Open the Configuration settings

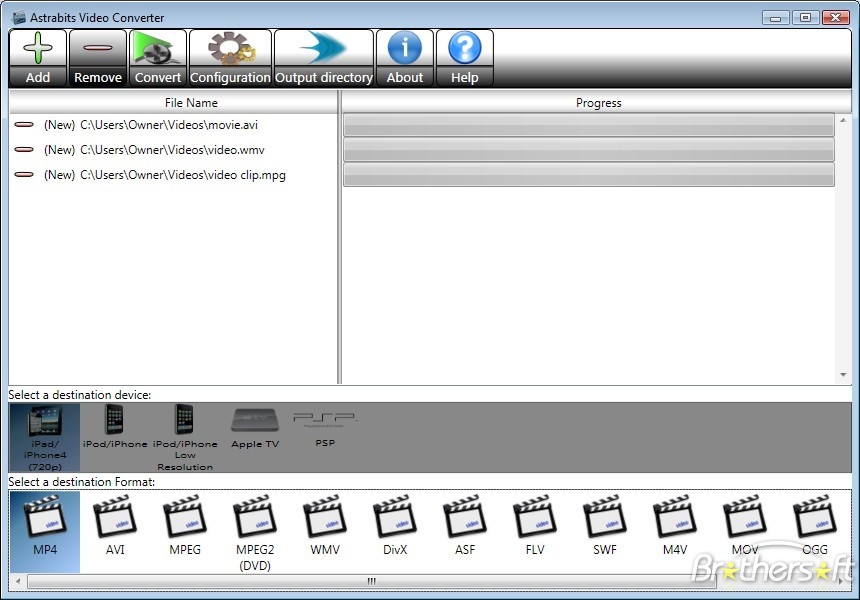[230, 58]
